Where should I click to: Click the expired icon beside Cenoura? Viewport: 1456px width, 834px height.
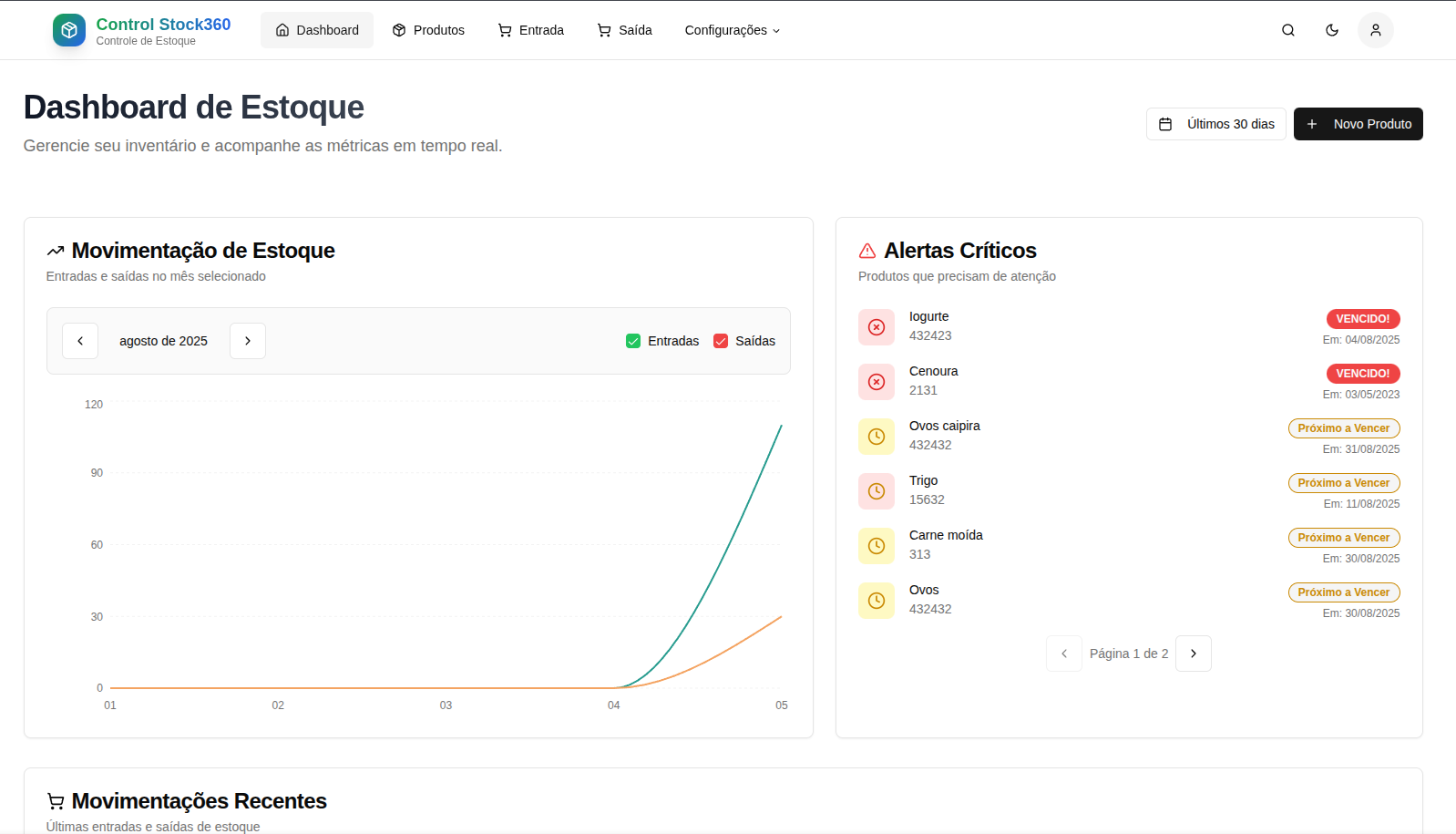[876, 382]
